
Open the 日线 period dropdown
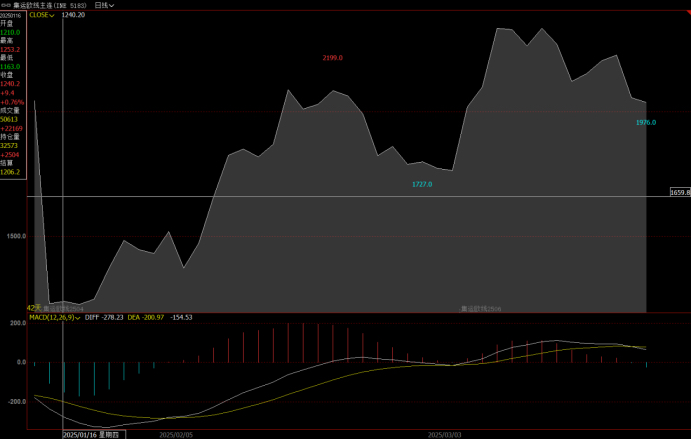(x=104, y=5)
